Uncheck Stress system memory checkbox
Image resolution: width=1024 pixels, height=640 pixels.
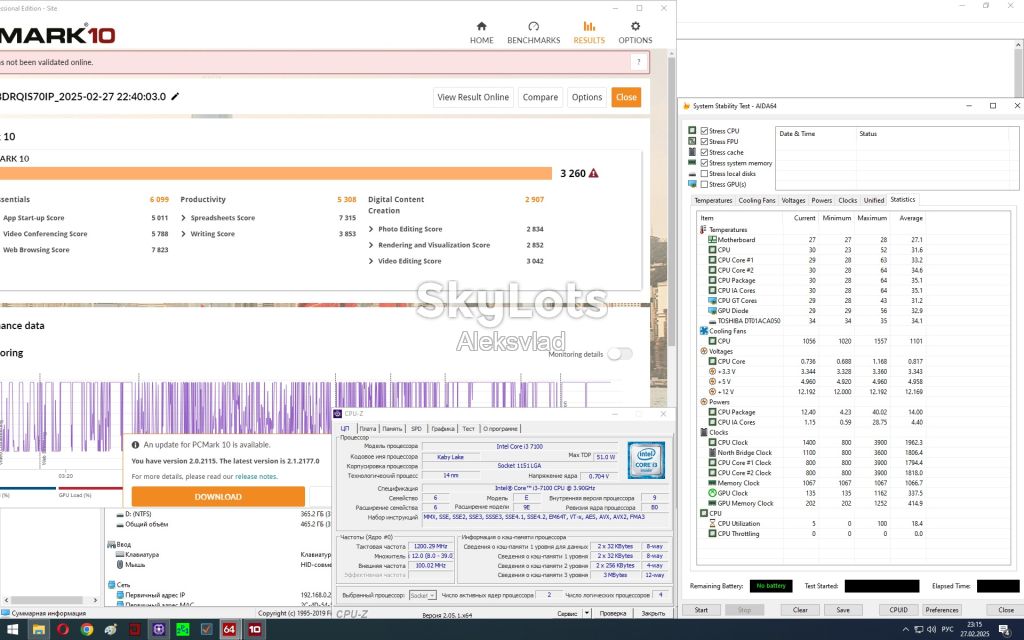[x=704, y=163]
